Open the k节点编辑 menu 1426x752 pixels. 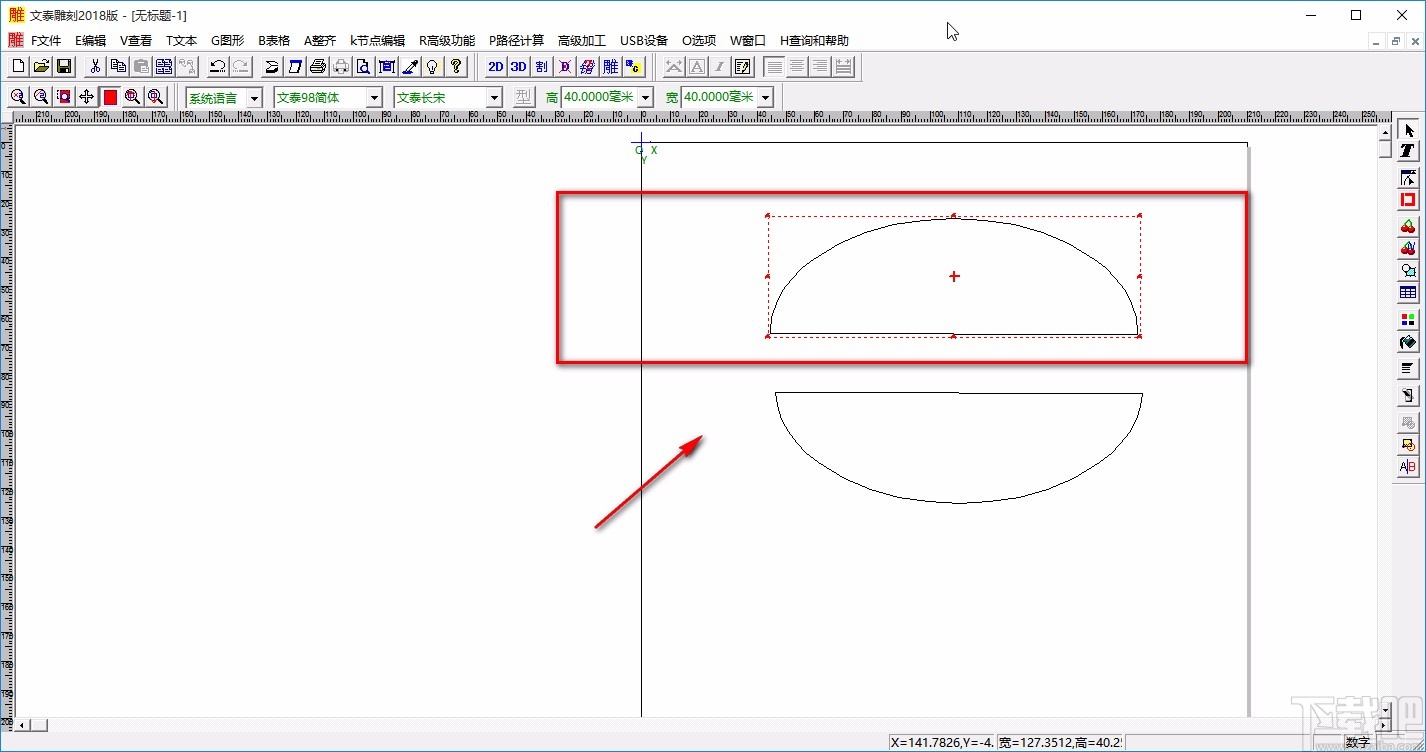(x=377, y=41)
